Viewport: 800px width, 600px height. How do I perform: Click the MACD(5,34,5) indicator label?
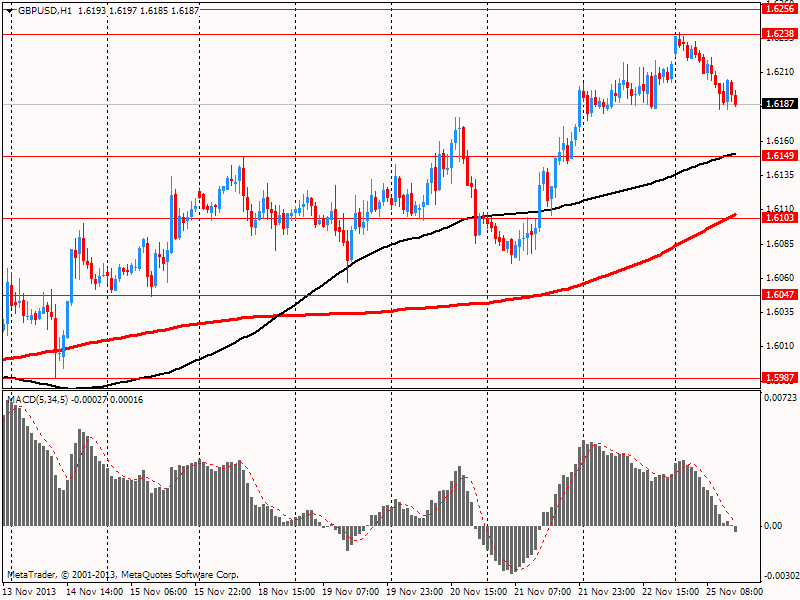point(37,400)
